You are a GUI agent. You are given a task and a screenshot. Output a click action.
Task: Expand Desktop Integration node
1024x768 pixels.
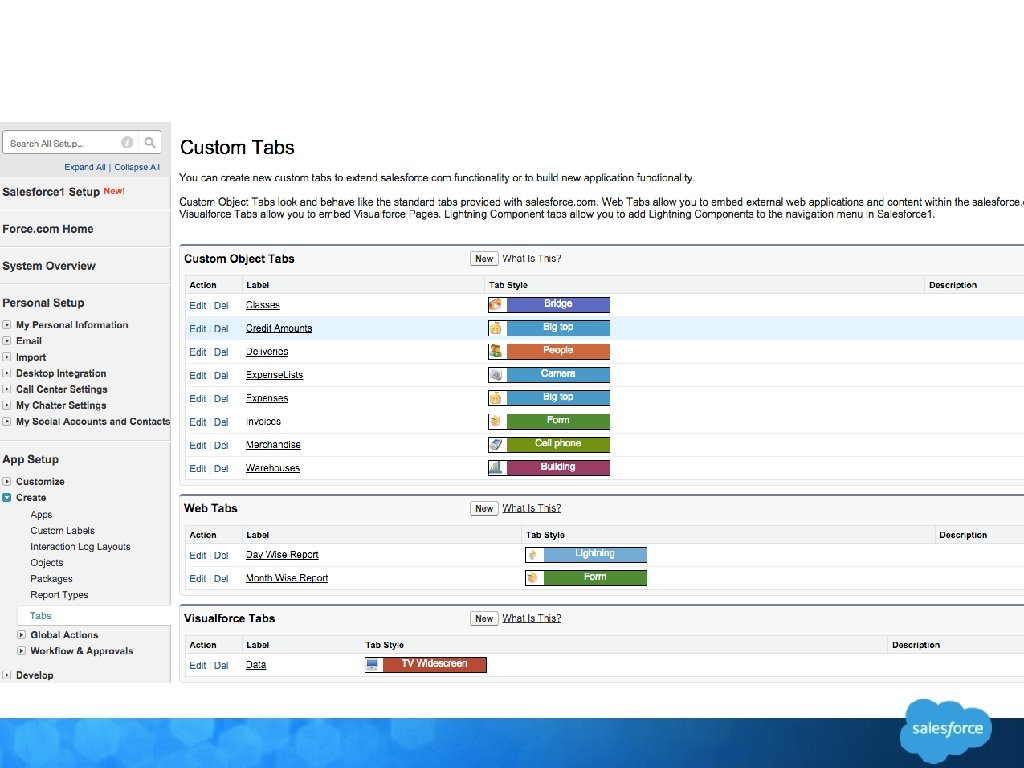point(7,373)
